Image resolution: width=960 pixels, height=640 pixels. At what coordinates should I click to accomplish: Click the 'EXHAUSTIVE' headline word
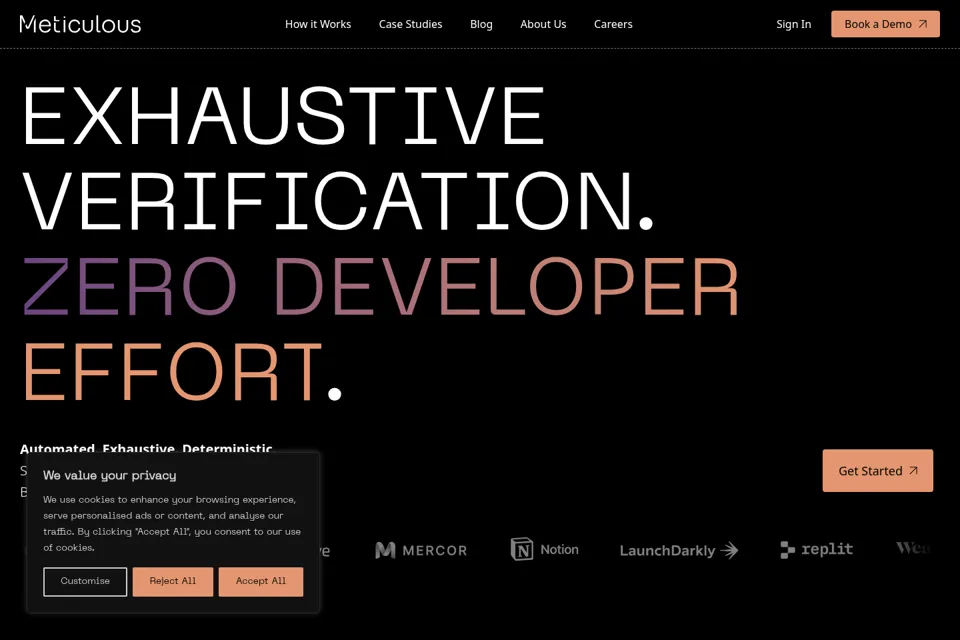click(x=283, y=115)
